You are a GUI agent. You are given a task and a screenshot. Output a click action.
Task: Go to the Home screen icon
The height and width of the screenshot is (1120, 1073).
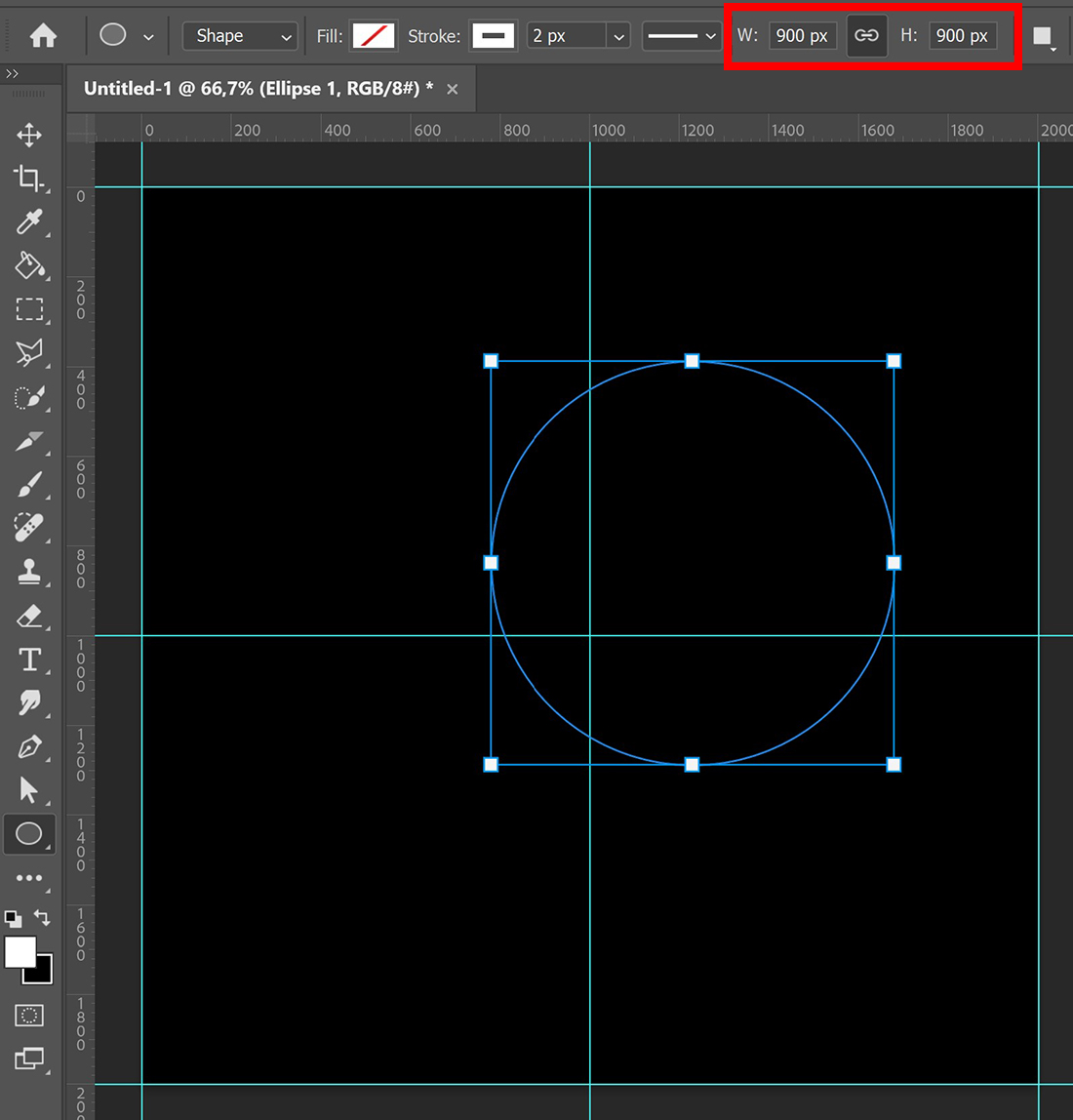(43, 35)
